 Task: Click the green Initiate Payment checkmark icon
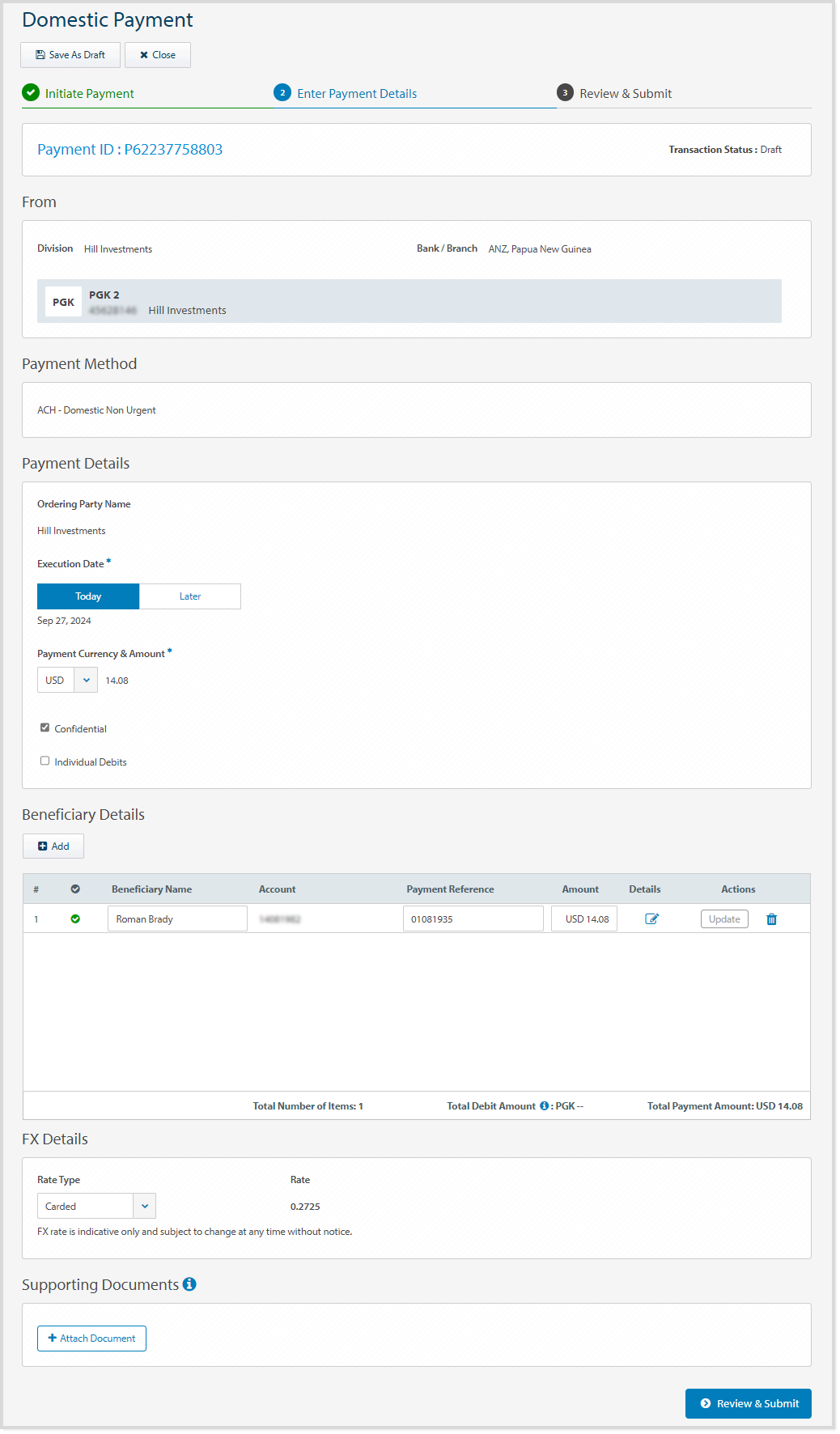(31, 93)
